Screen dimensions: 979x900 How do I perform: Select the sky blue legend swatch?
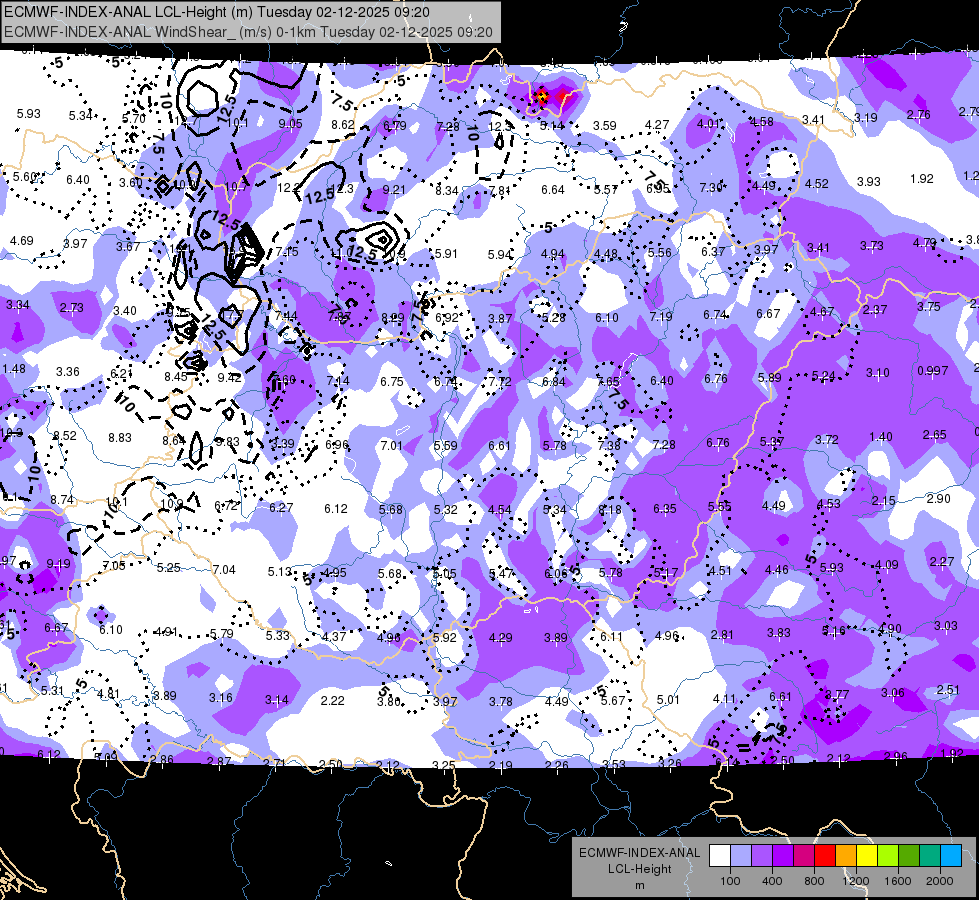[951, 856]
